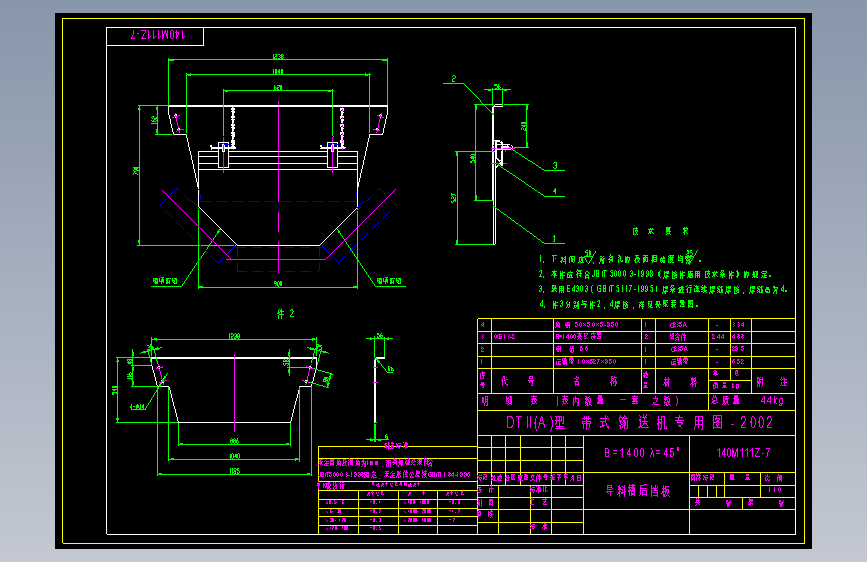The image size is (867, 562).
Task: Select the B=1400 λ=45° specification text
Action: point(641,452)
